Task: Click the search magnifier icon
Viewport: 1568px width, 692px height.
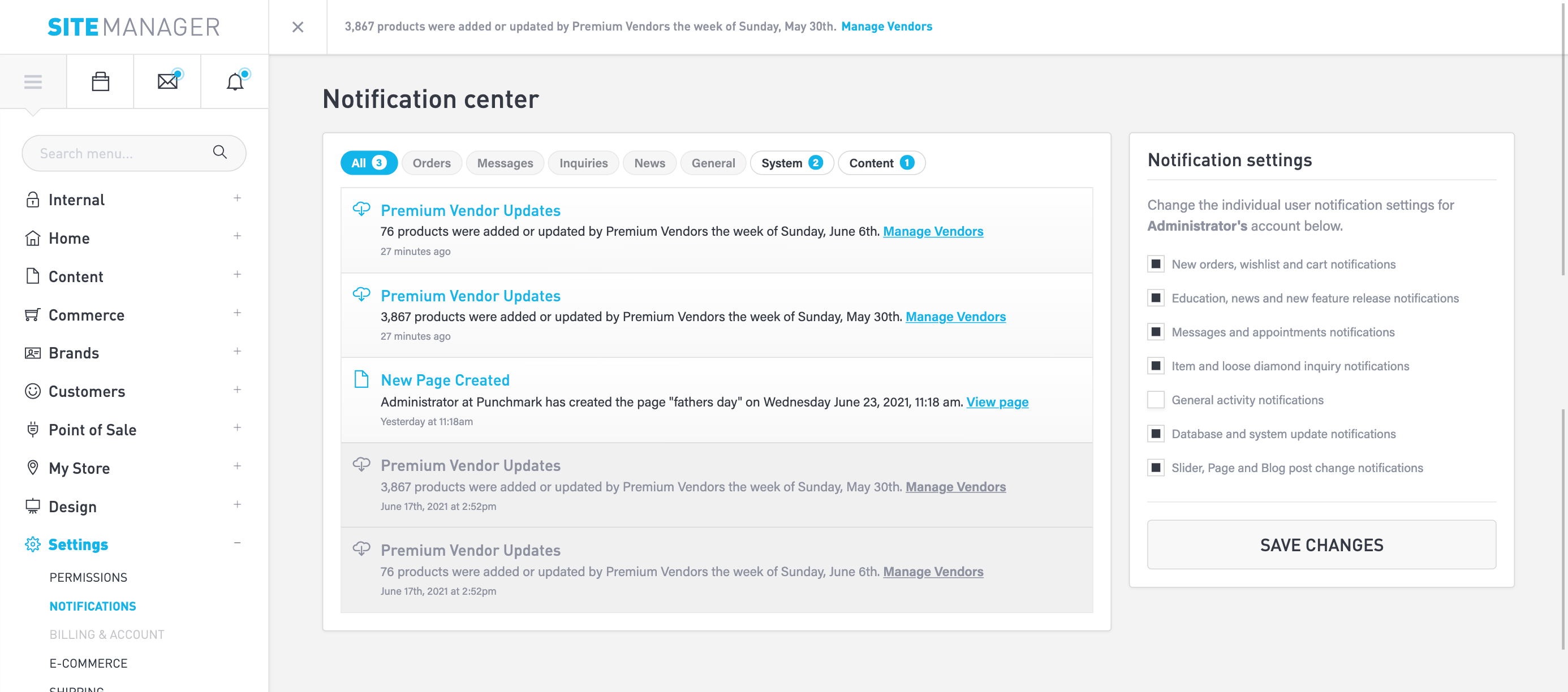Action: click(219, 153)
